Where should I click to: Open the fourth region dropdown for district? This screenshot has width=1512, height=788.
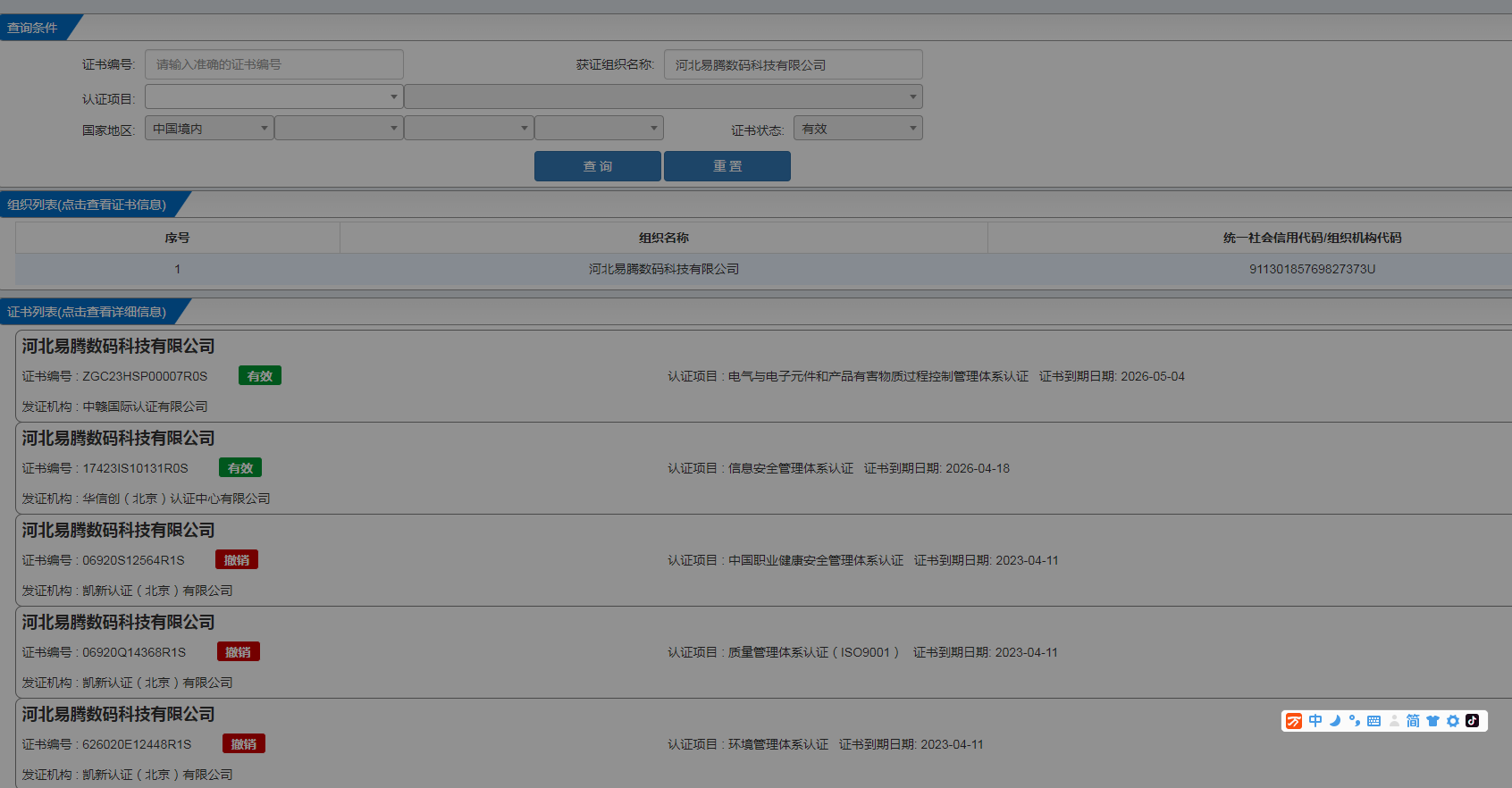click(599, 129)
